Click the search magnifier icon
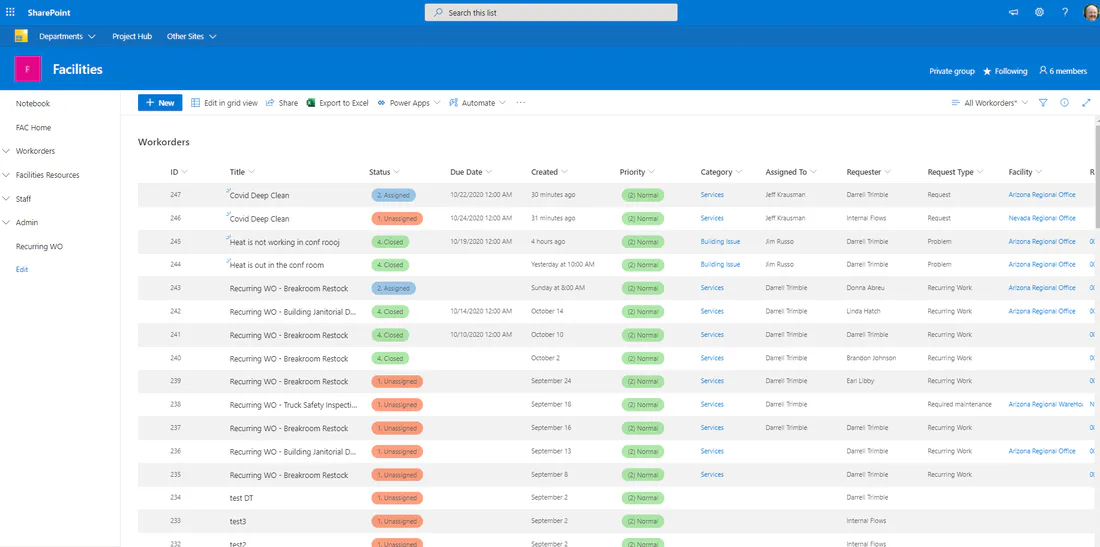 pyautogui.click(x=438, y=13)
